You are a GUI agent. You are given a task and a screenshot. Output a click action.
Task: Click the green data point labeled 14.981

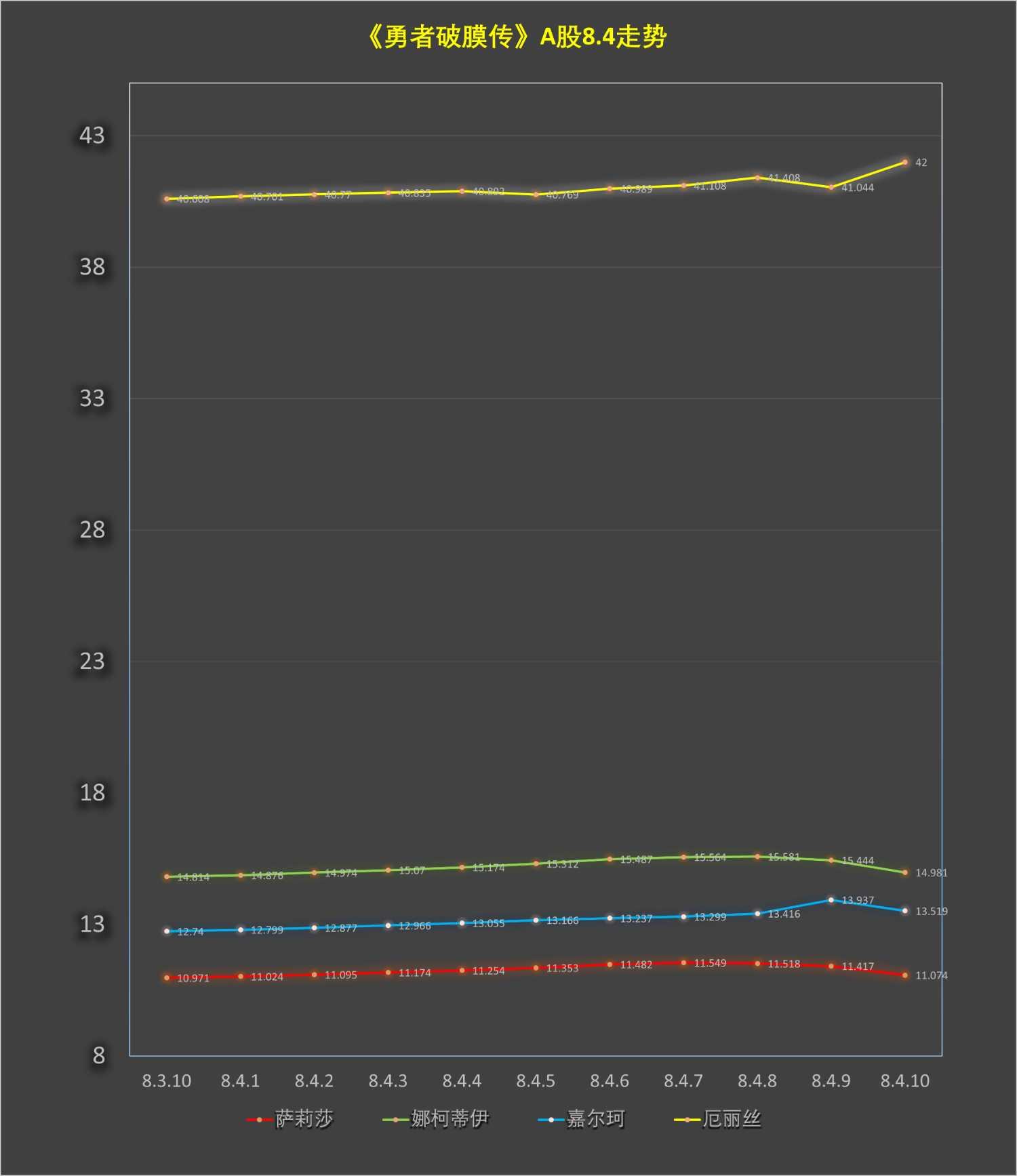point(904,873)
